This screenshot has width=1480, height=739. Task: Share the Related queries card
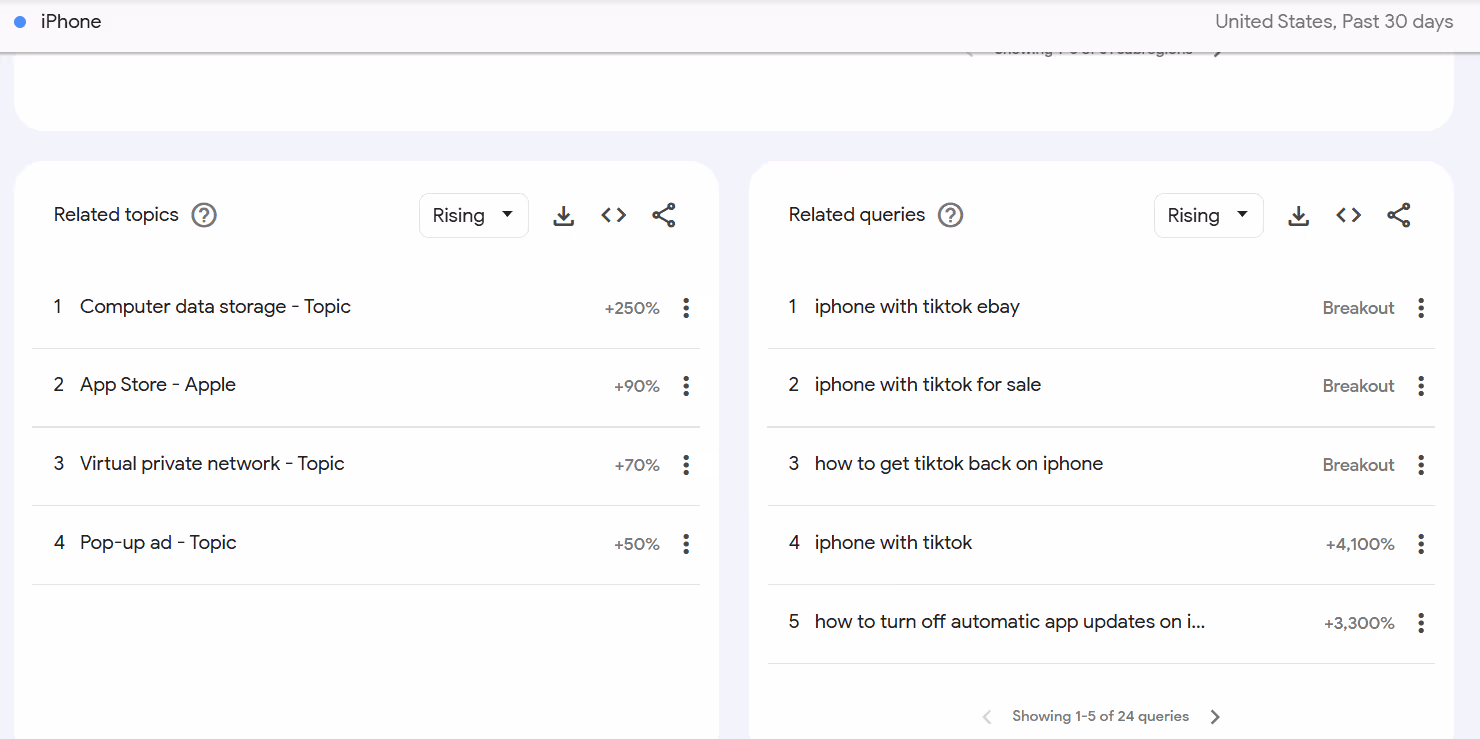click(1399, 215)
